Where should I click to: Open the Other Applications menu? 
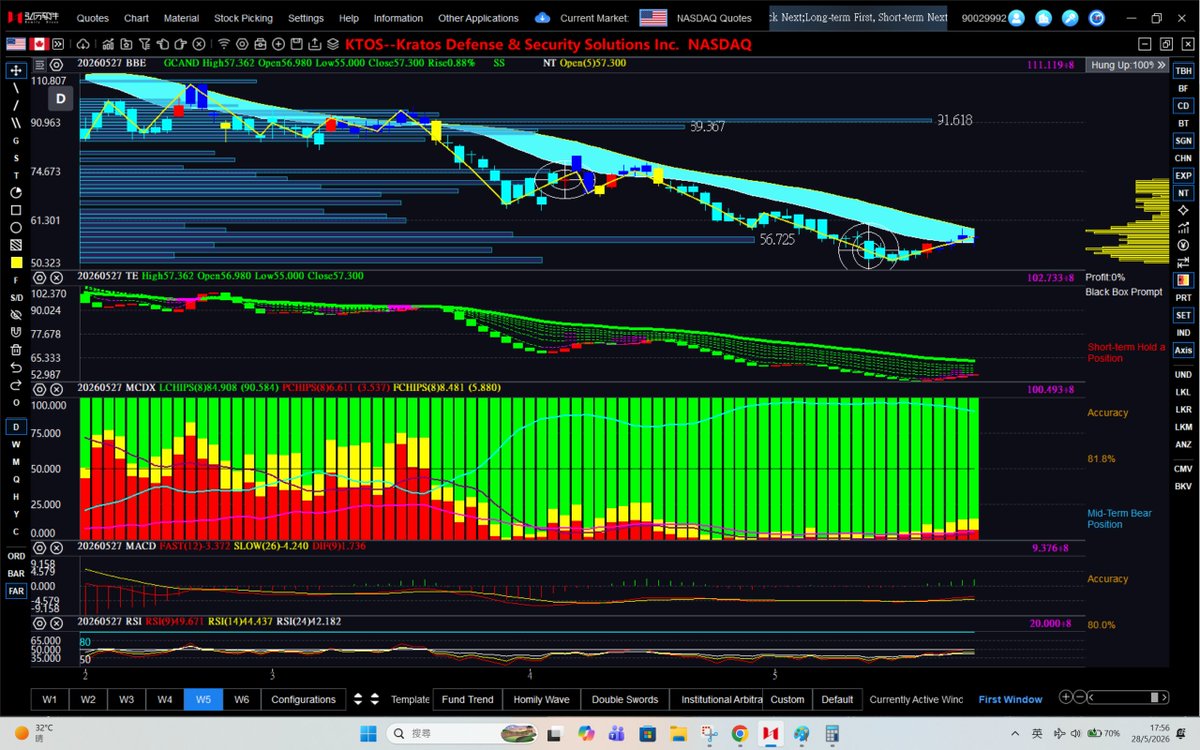click(x=478, y=18)
